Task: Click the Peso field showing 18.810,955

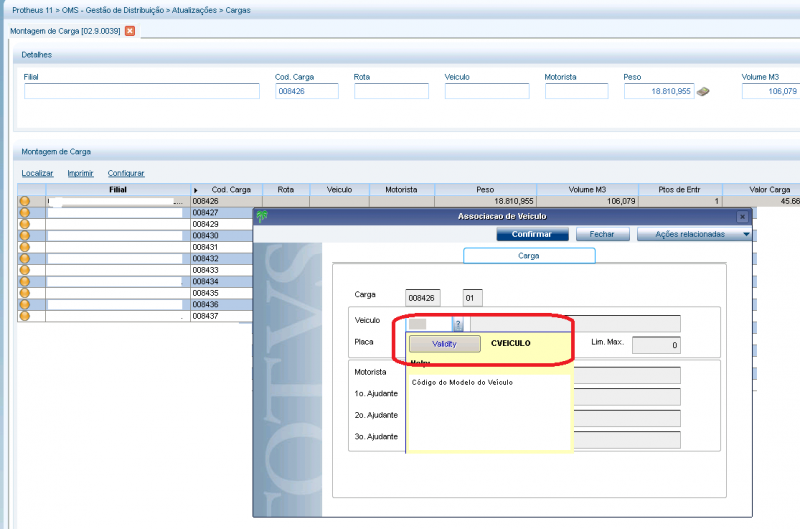Action: point(659,91)
